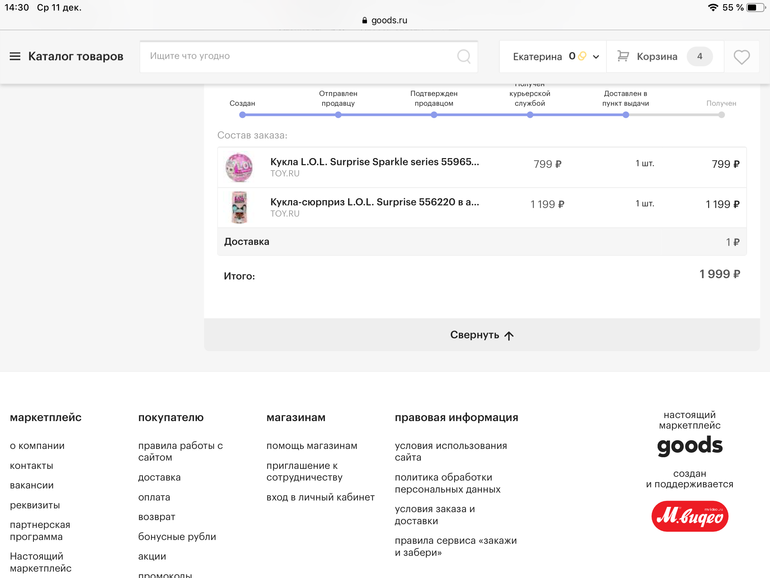Open the 'реквизиты' footer link
770x578 pixels.
coord(35,505)
